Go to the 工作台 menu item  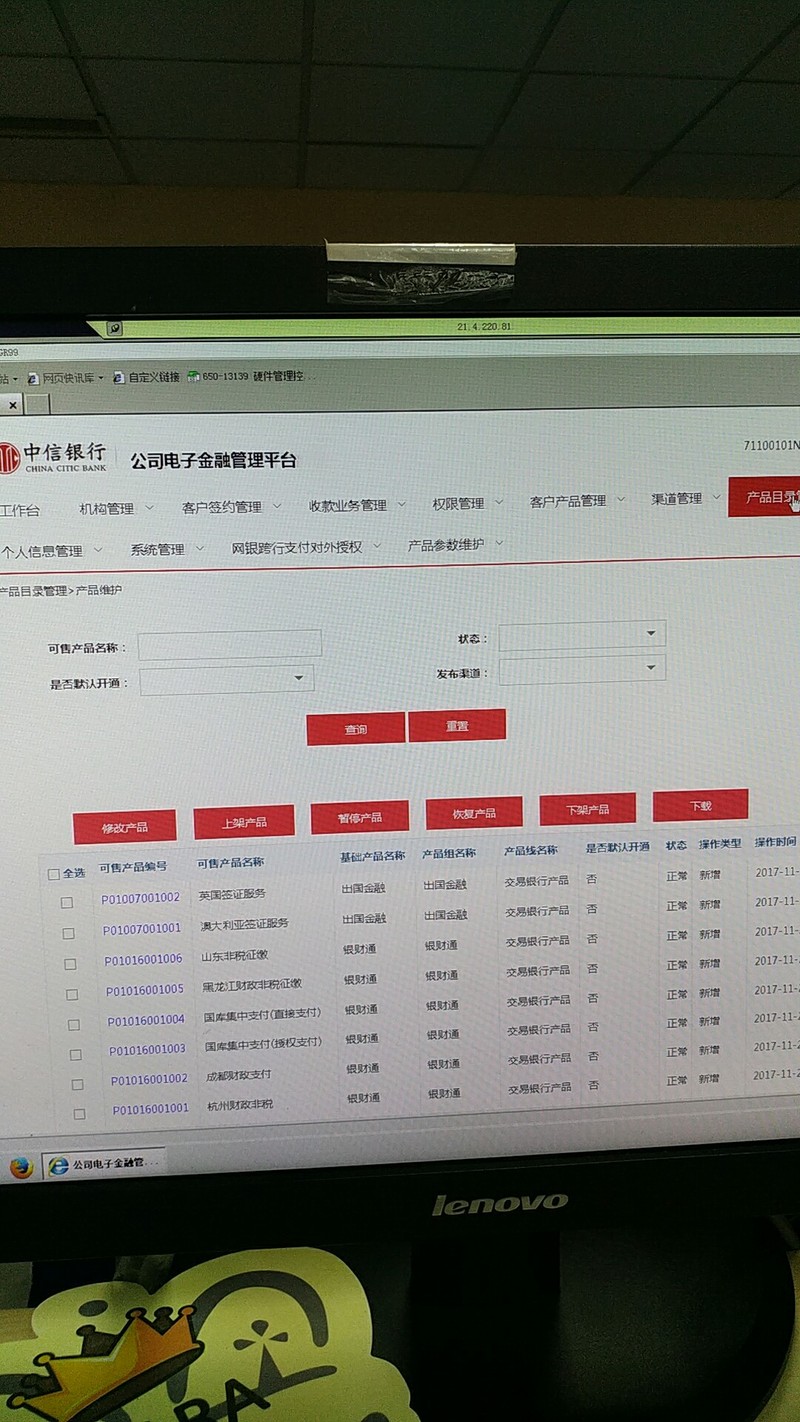pyautogui.click(x=20, y=511)
